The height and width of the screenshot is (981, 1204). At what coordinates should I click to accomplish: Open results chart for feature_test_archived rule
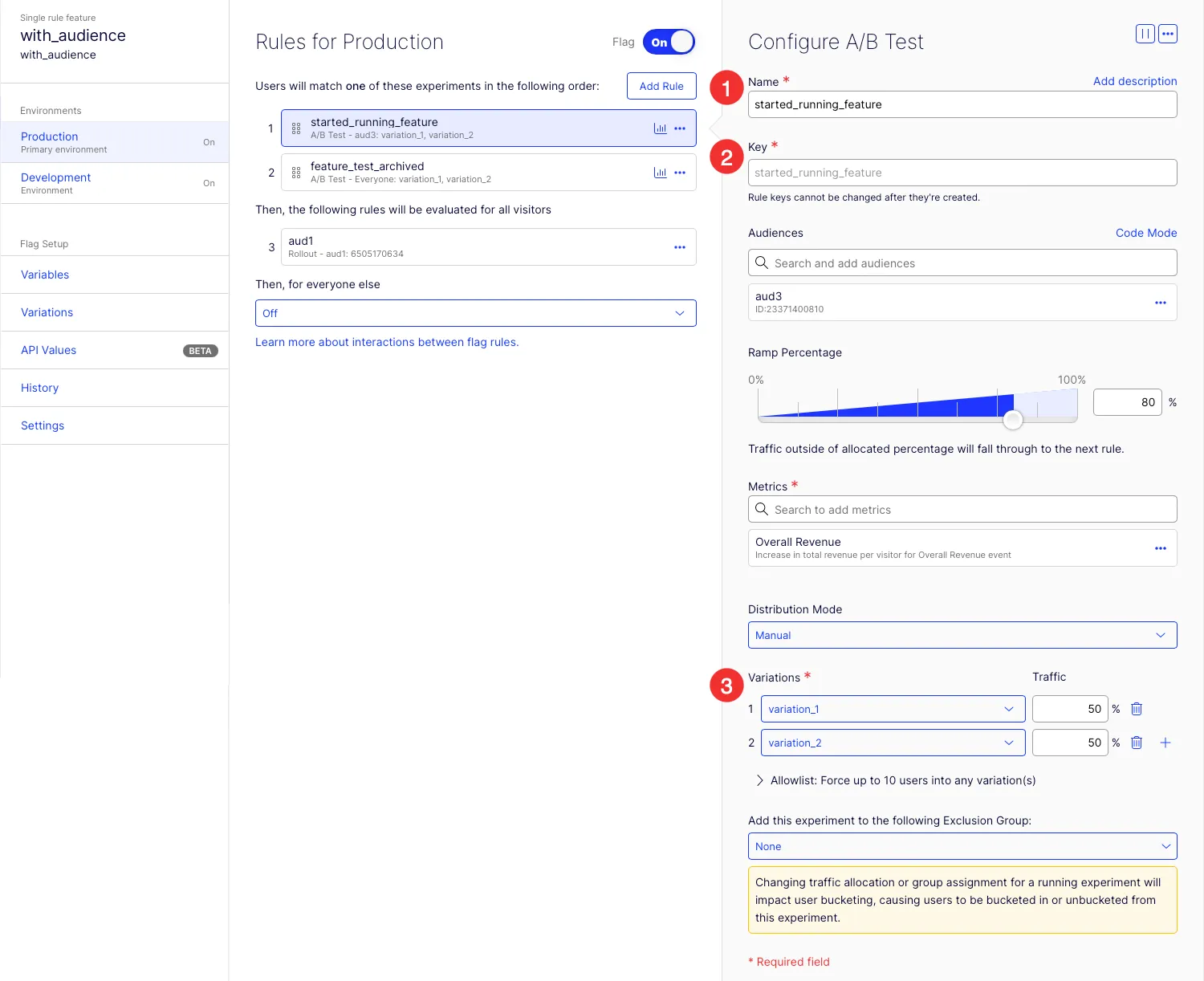[x=660, y=173]
